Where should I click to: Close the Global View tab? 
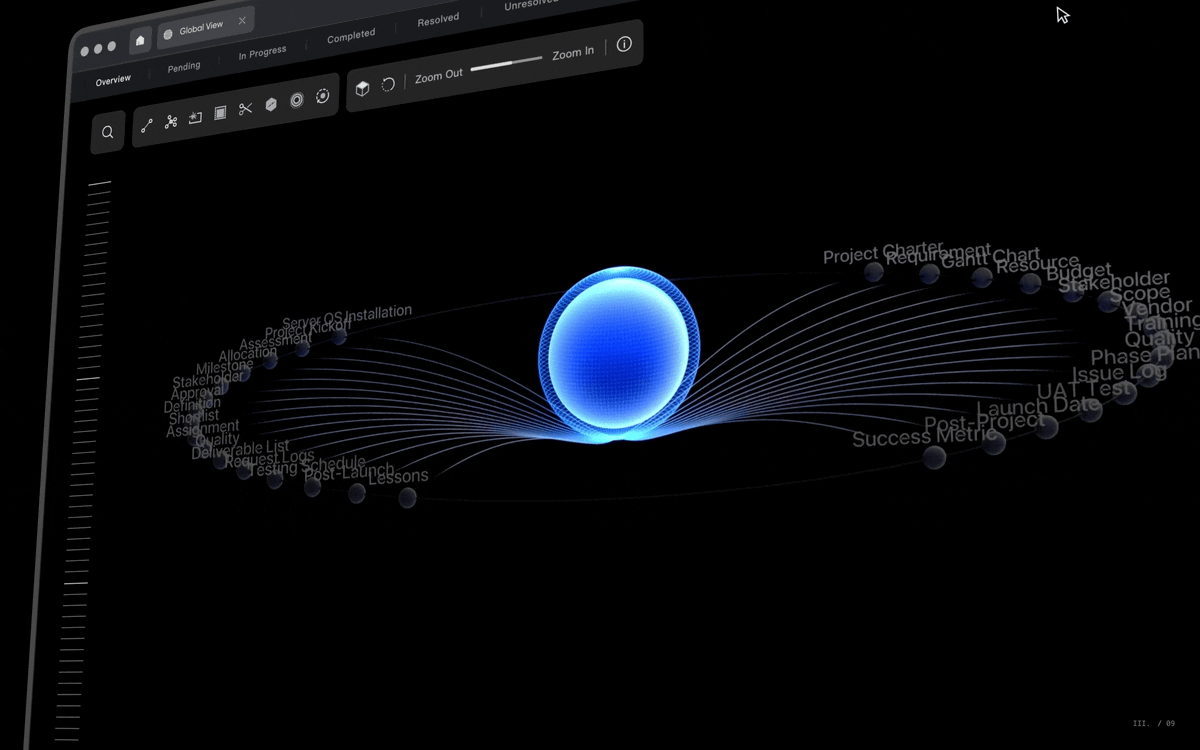(242, 21)
